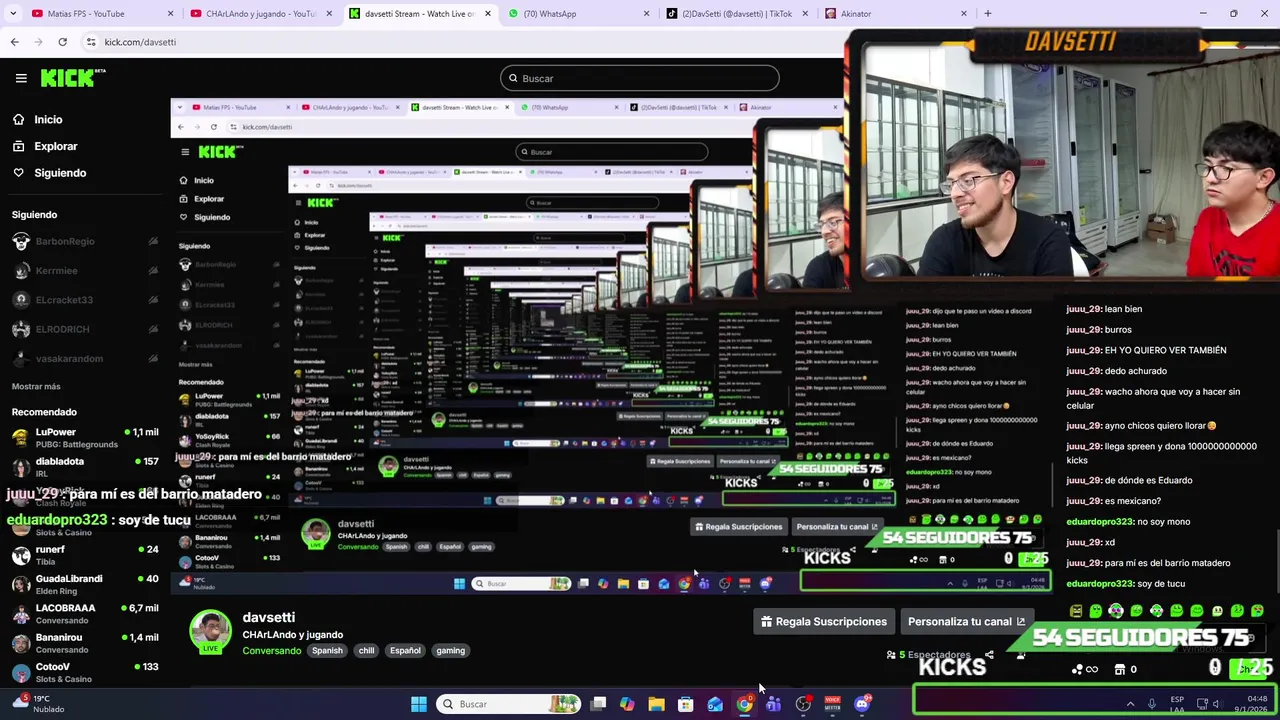Select davsetti Stream Kick tab
The image size is (1280, 720).
pyautogui.click(x=420, y=14)
